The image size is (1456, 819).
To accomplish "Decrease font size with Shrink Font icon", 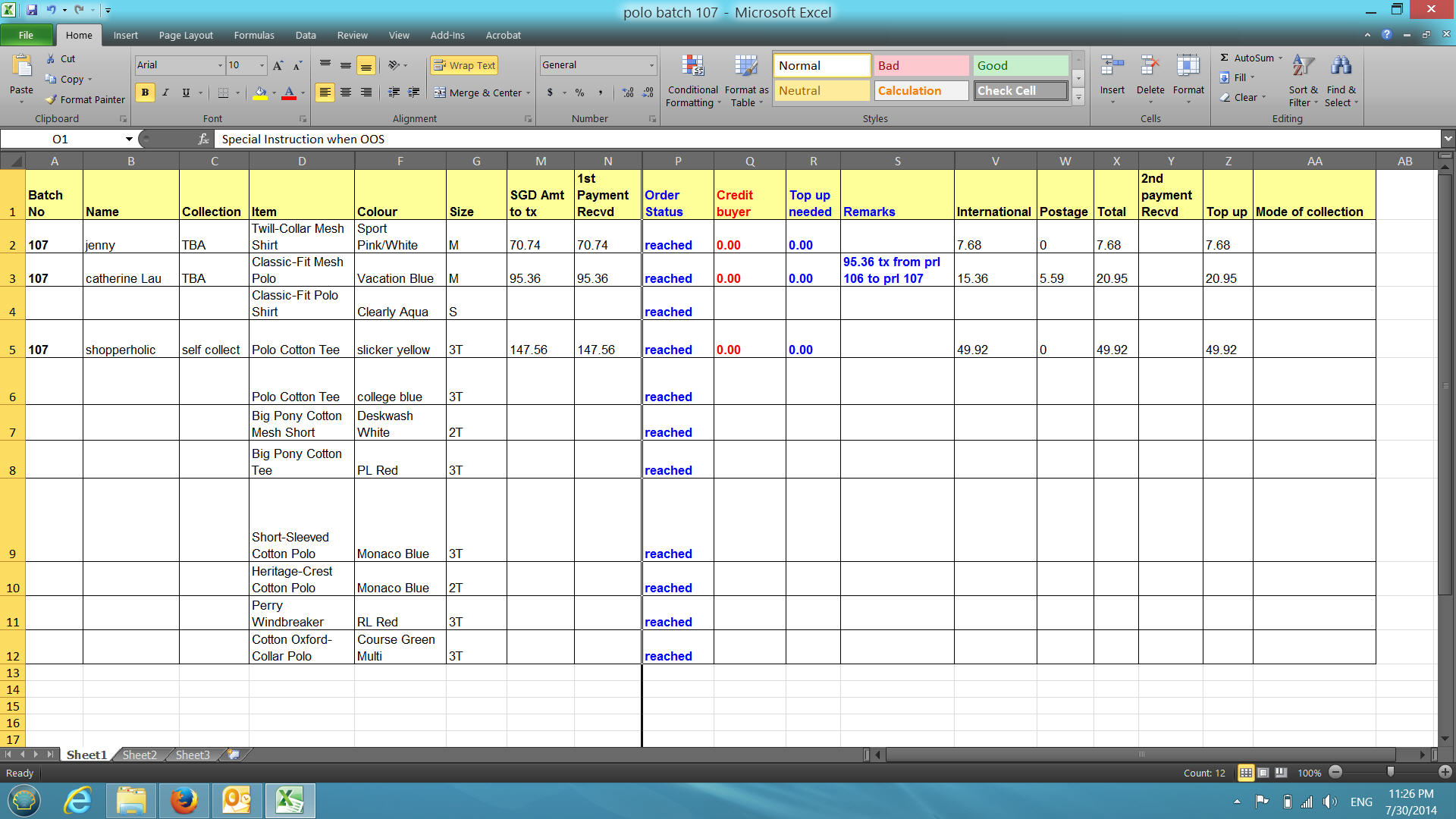I will click(297, 65).
